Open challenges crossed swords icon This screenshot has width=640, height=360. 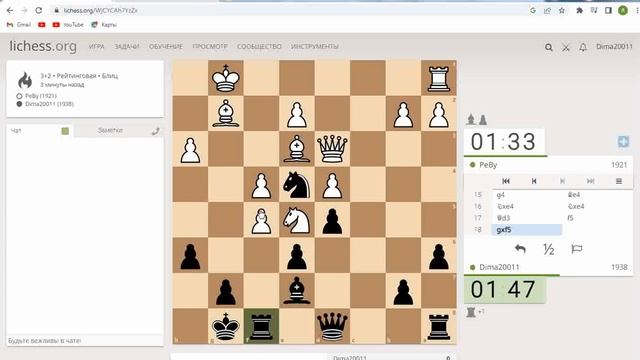566,47
